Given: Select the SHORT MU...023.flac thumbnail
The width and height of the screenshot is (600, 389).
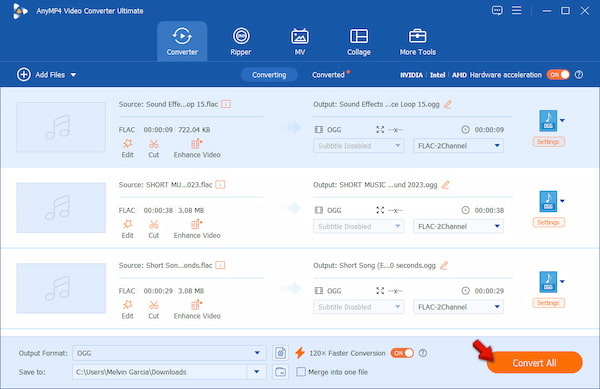Looking at the screenshot, I should tap(61, 208).
